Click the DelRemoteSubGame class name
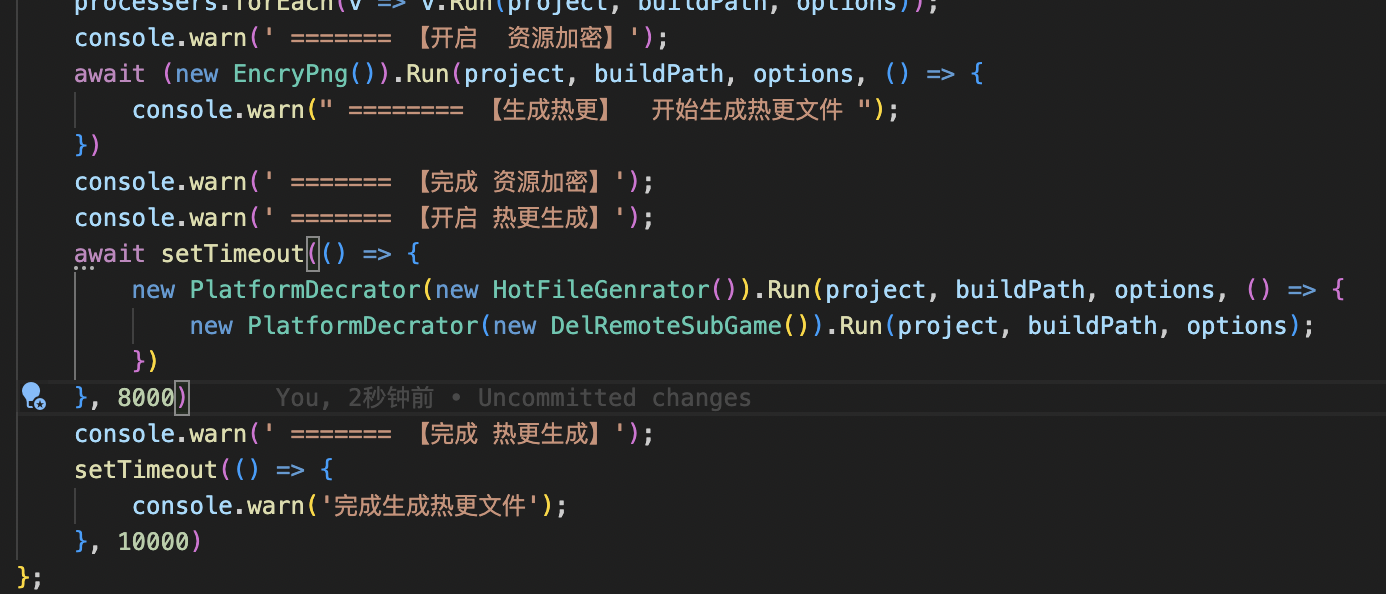 [665, 326]
